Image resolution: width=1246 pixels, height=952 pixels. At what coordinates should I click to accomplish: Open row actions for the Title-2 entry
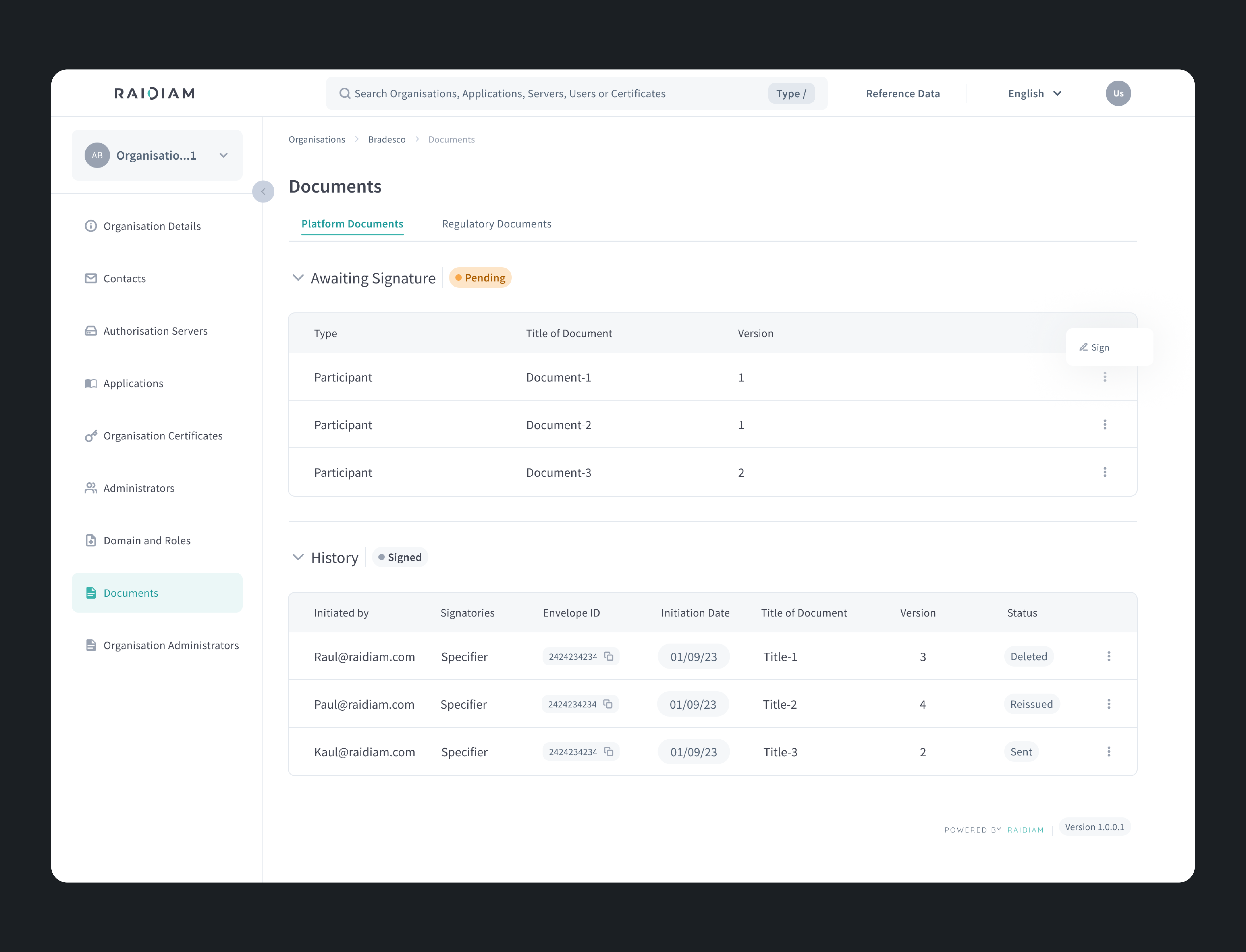click(x=1109, y=704)
